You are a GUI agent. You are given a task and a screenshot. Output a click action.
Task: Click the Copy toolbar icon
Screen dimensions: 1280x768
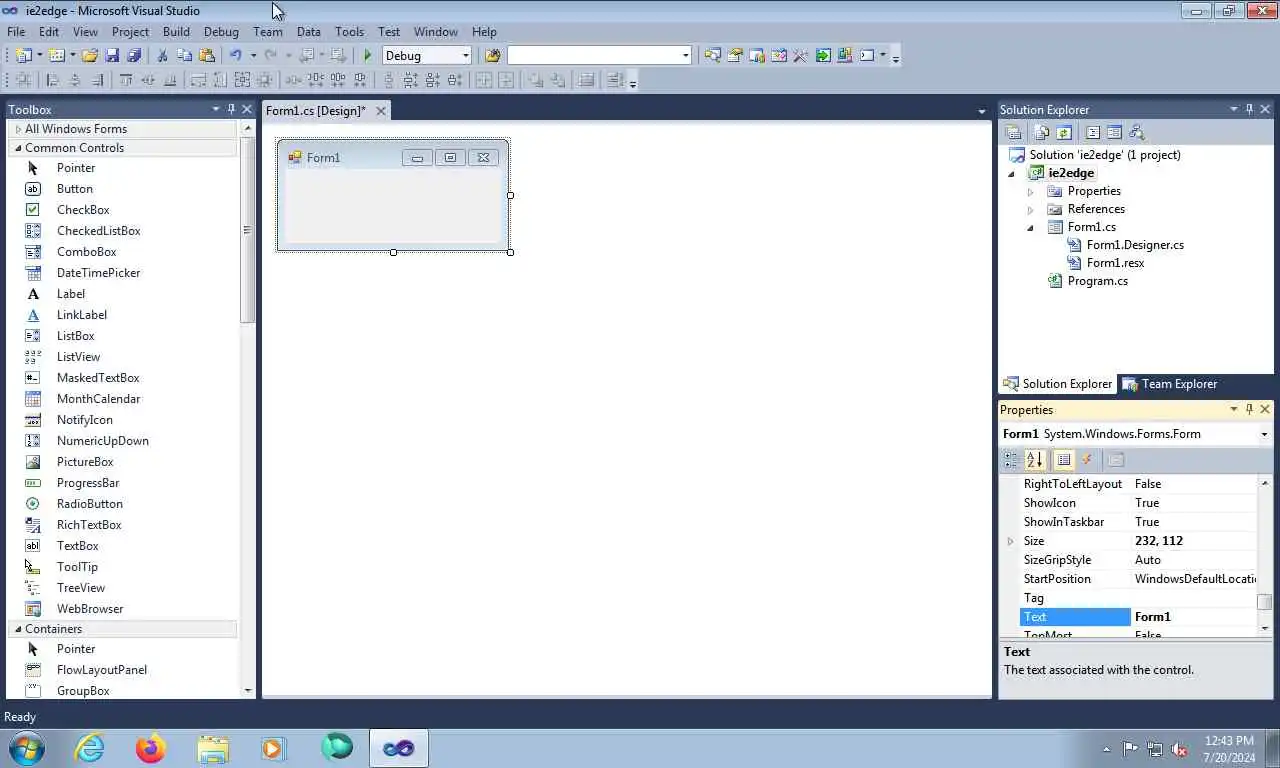coord(184,55)
